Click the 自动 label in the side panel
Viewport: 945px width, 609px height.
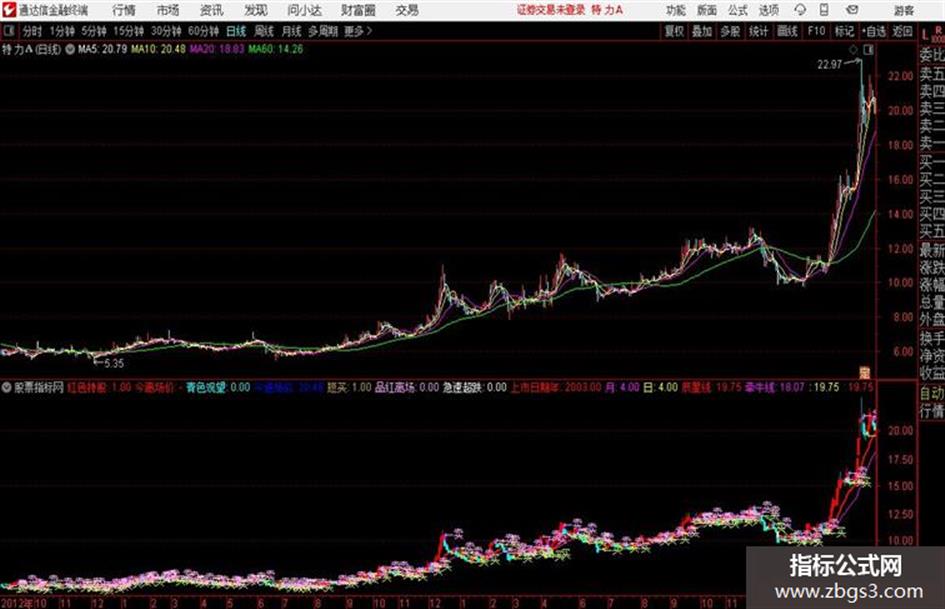pyautogui.click(x=932, y=393)
